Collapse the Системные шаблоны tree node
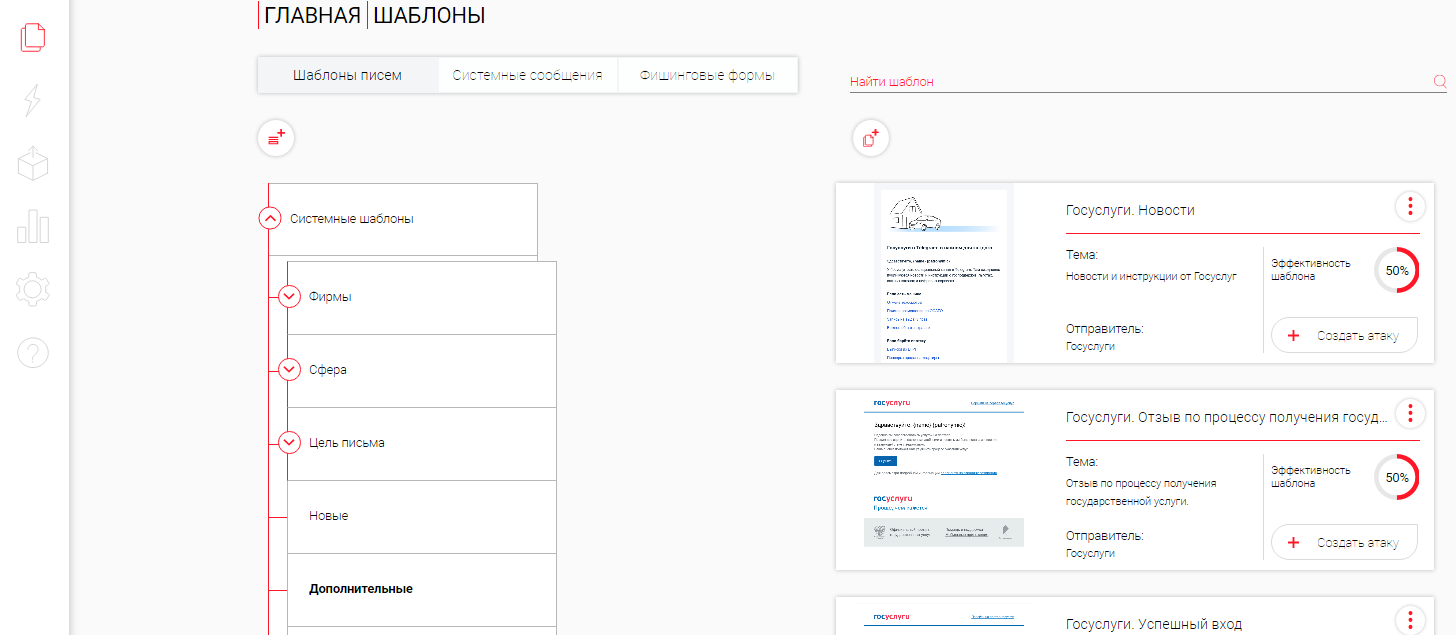 270,218
